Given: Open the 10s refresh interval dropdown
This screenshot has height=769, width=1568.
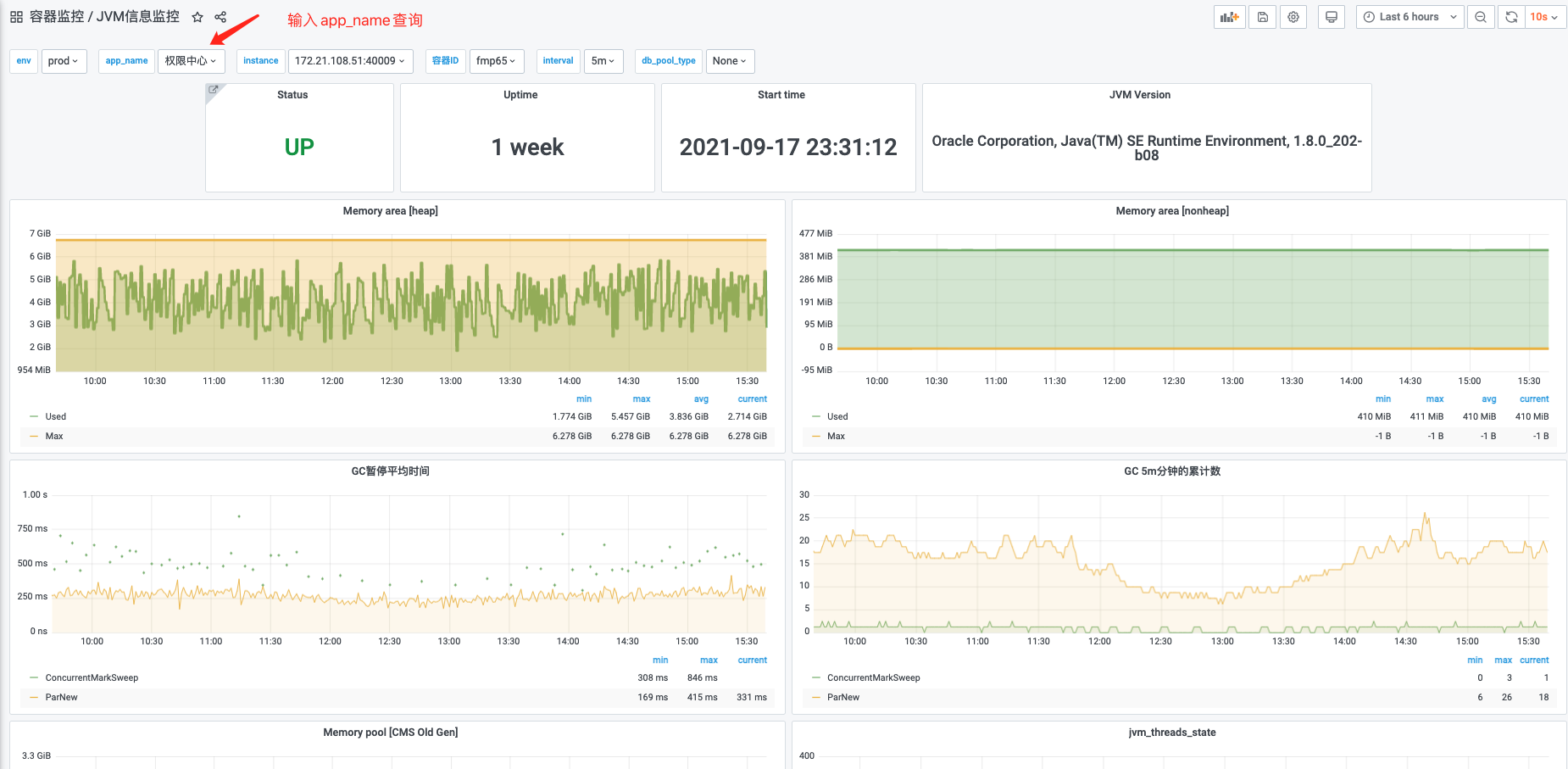Looking at the screenshot, I should point(1544,17).
